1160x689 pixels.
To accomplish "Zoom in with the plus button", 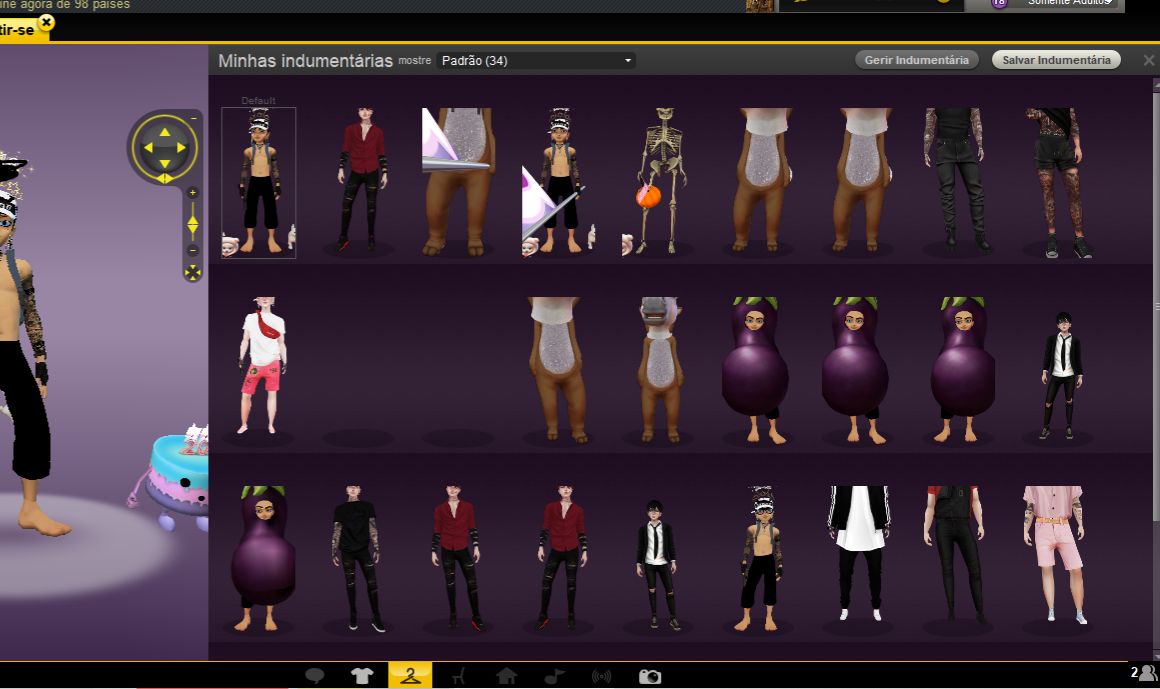I will (x=192, y=193).
